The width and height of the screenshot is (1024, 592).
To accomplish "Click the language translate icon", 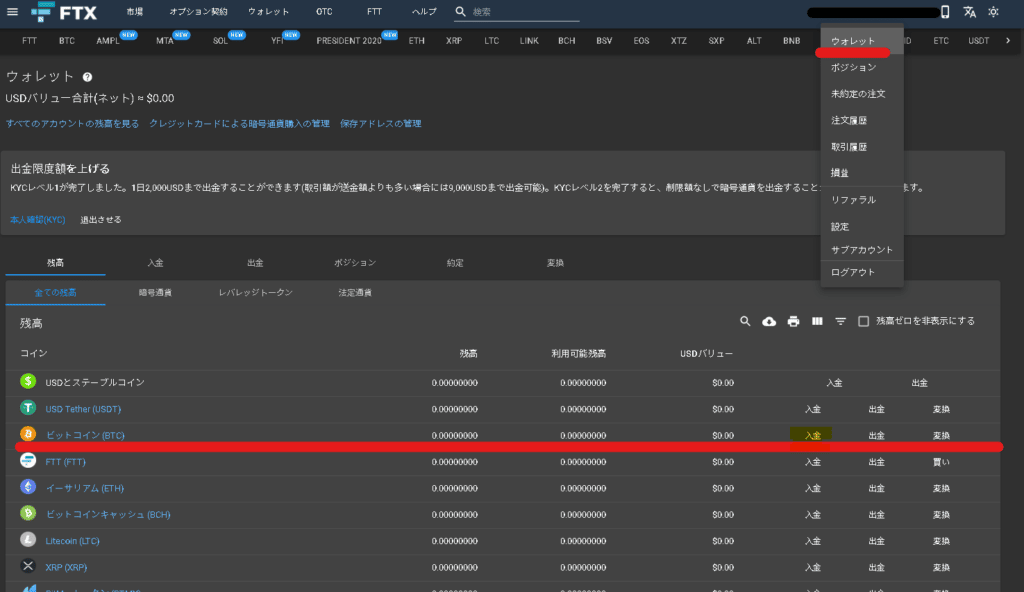I will 970,12.
